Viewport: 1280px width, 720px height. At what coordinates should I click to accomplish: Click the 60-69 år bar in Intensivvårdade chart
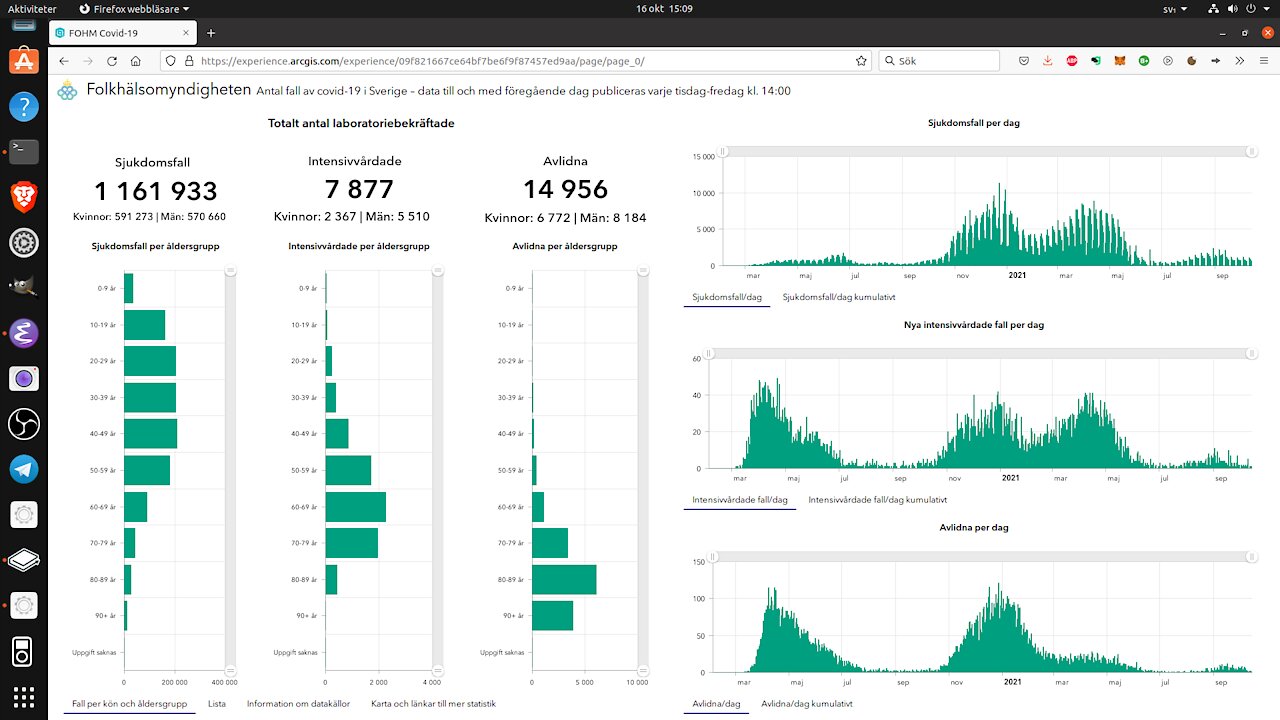356,506
